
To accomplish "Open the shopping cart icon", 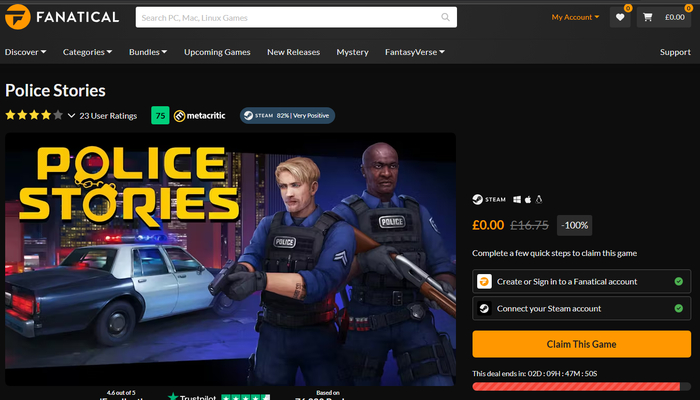I will click(648, 17).
